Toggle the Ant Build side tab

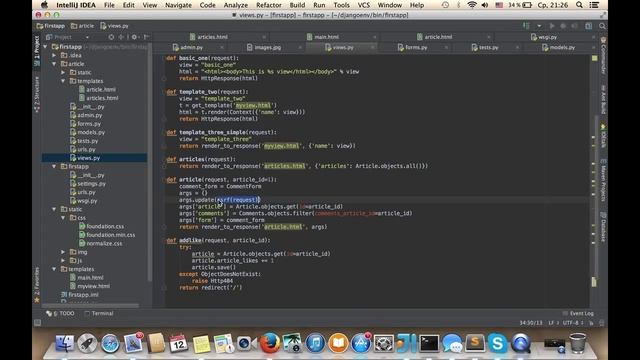pyautogui.click(x=603, y=99)
